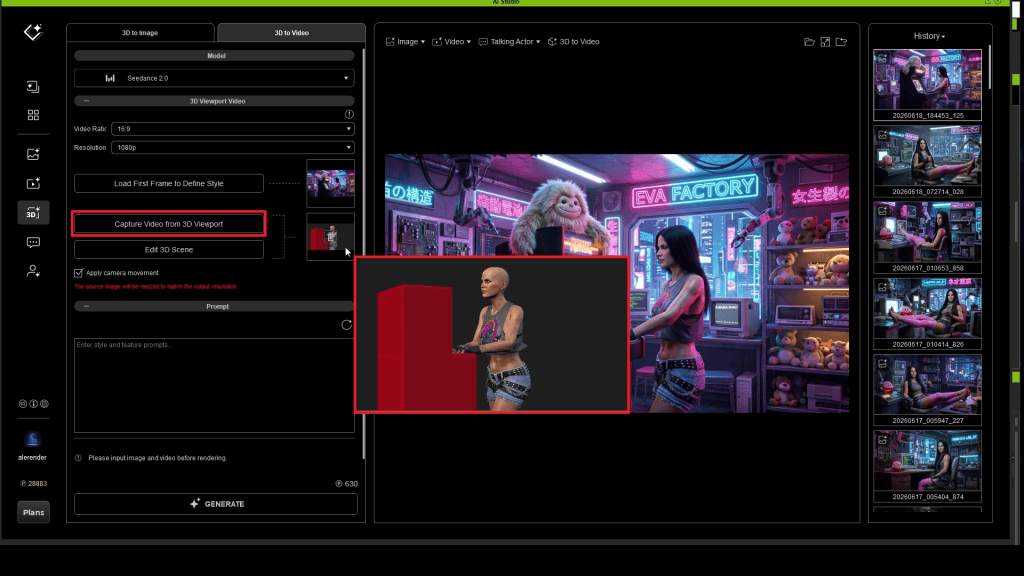Open history item 20260618_072714_028
Image resolution: width=1024 pixels, height=576 pixels.
click(927, 161)
